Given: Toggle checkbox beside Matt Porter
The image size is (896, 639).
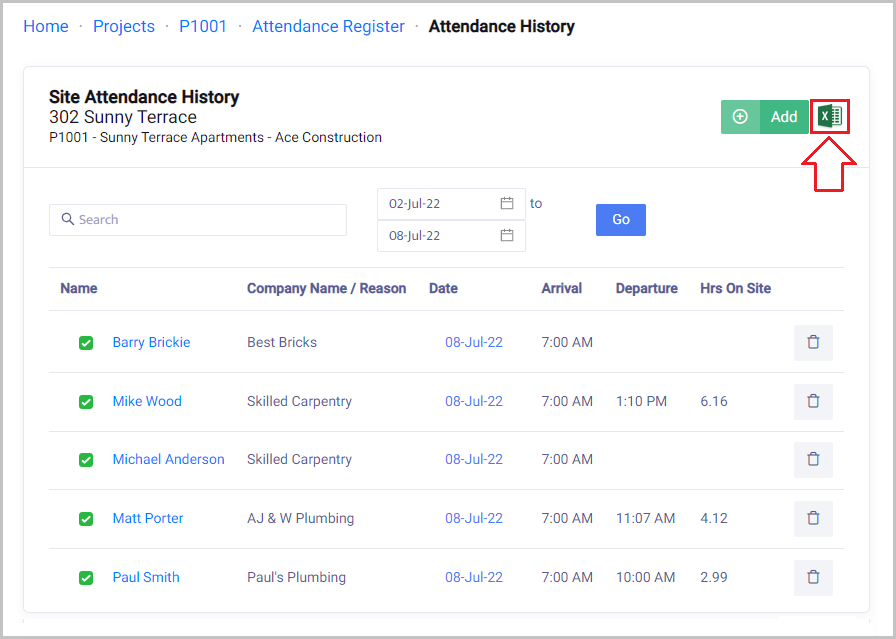Looking at the screenshot, I should [x=86, y=519].
